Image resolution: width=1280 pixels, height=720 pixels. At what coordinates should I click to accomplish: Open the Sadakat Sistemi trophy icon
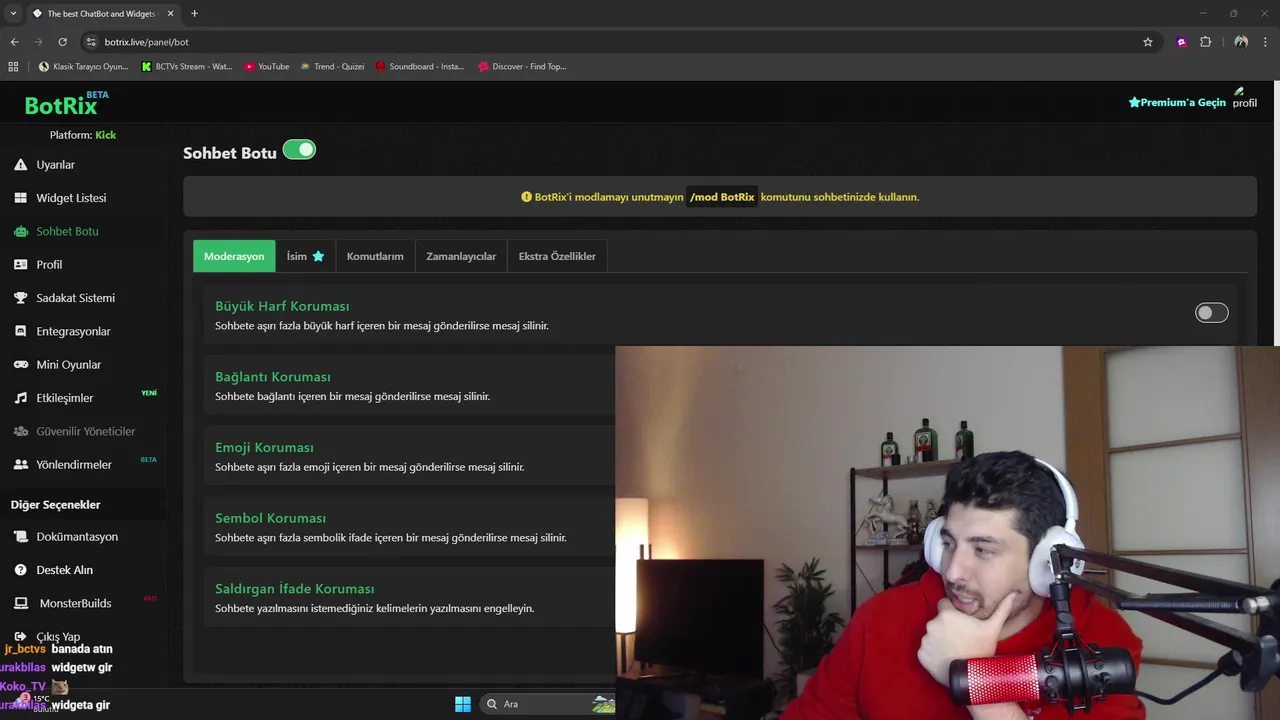tap(20, 298)
